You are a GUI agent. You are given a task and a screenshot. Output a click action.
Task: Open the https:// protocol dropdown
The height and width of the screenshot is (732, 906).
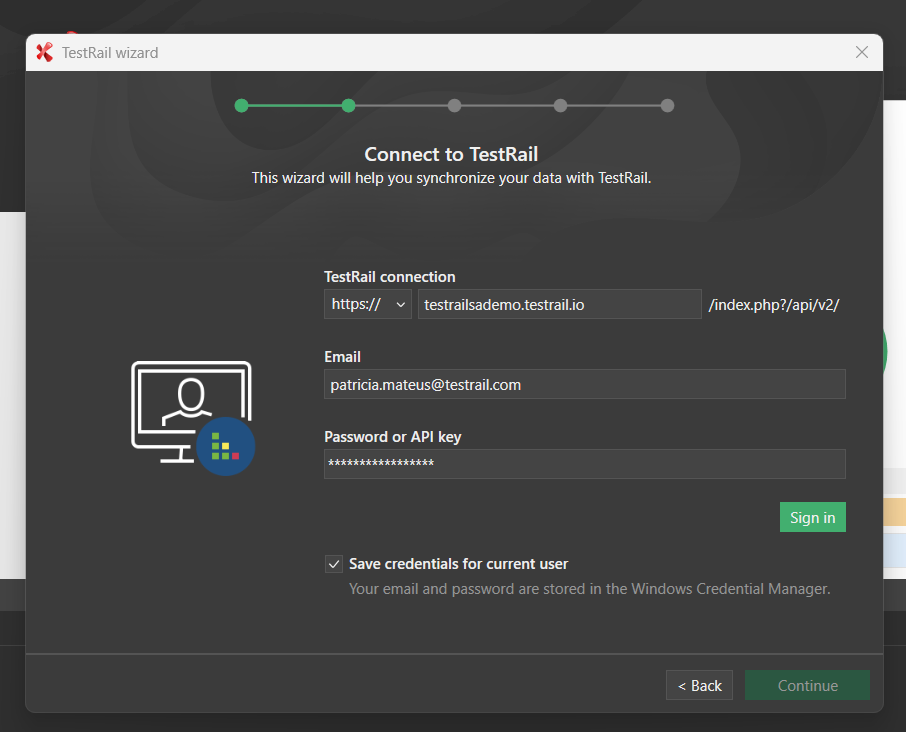tap(367, 304)
